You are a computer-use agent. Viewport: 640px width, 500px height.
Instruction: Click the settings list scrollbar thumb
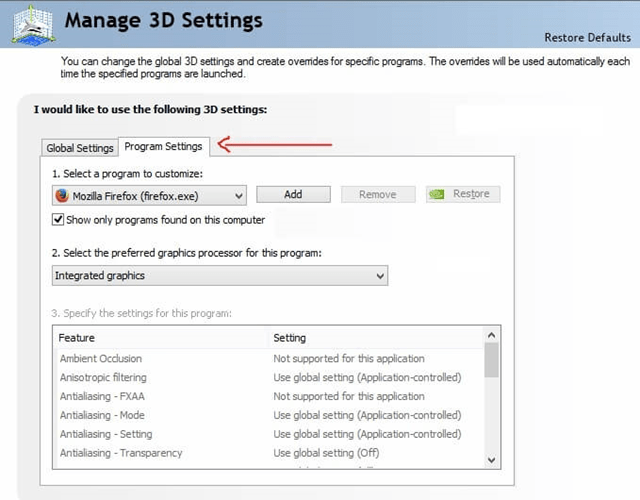[x=491, y=360]
